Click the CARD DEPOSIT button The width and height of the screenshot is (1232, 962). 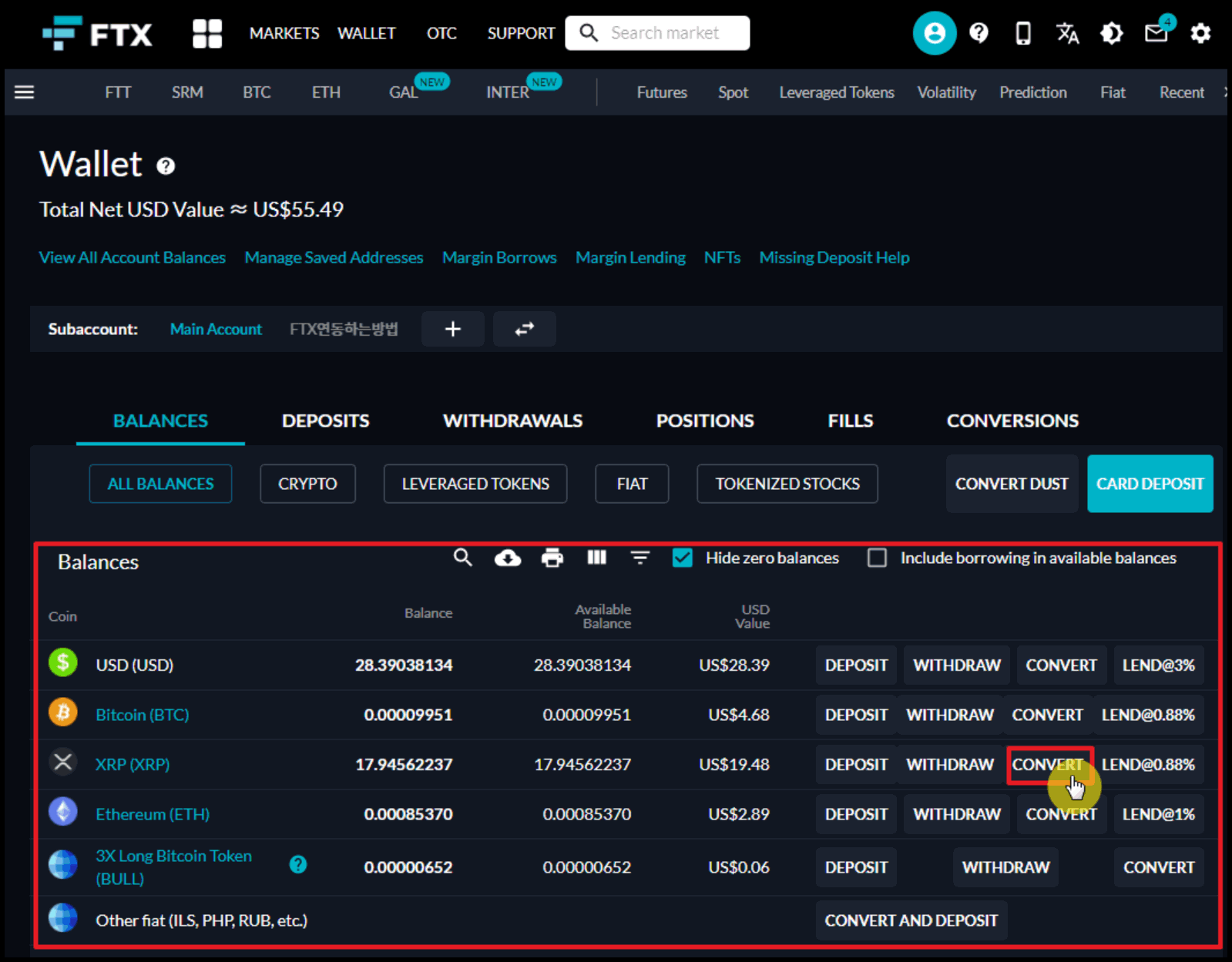(x=1150, y=484)
